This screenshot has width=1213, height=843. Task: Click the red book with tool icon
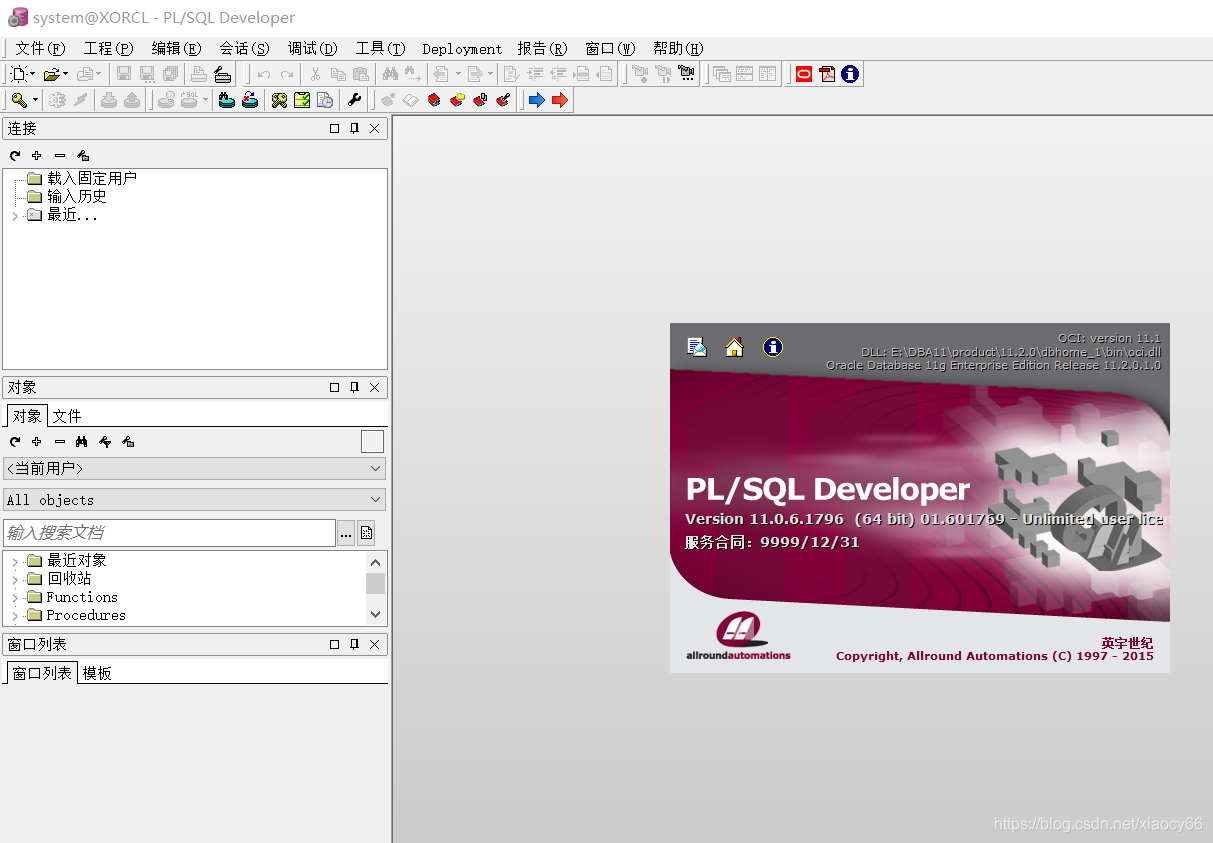point(503,100)
